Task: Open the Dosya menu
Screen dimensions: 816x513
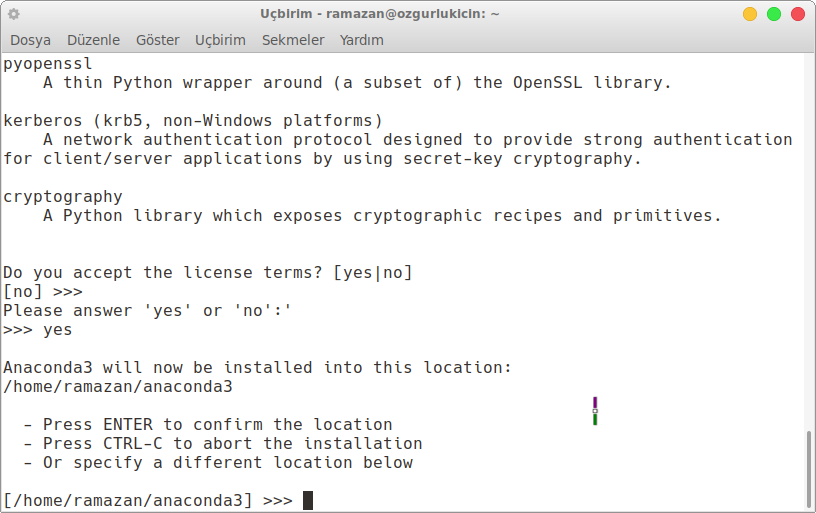Action: 30,40
